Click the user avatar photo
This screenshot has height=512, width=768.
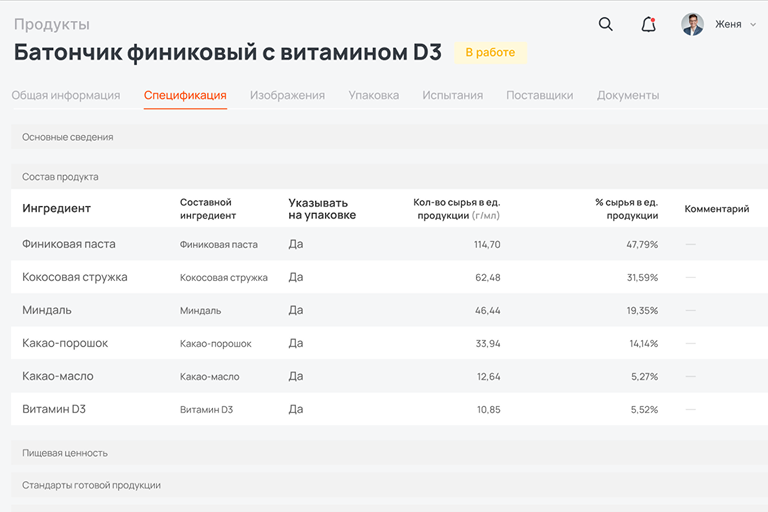coord(692,25)
